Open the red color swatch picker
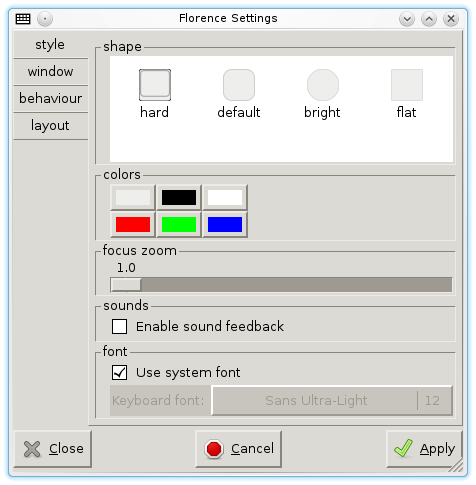 (x=133, y=224)
